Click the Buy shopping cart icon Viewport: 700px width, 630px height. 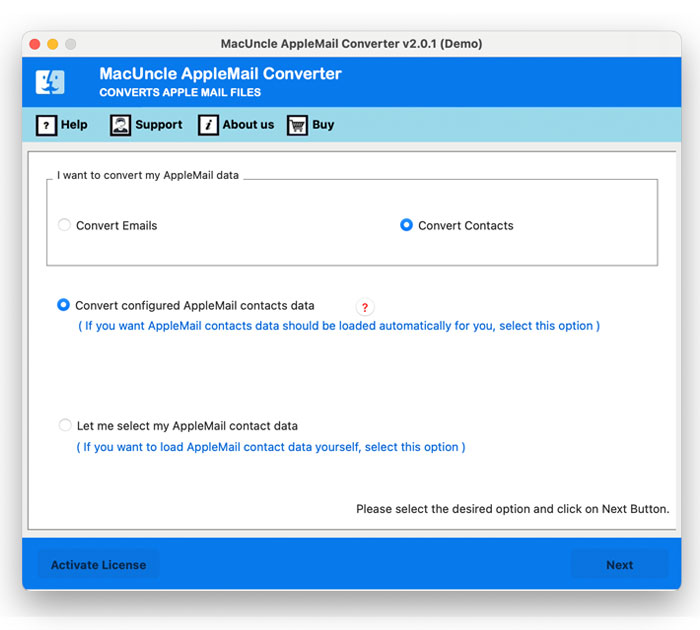click(x=297, y=125)
